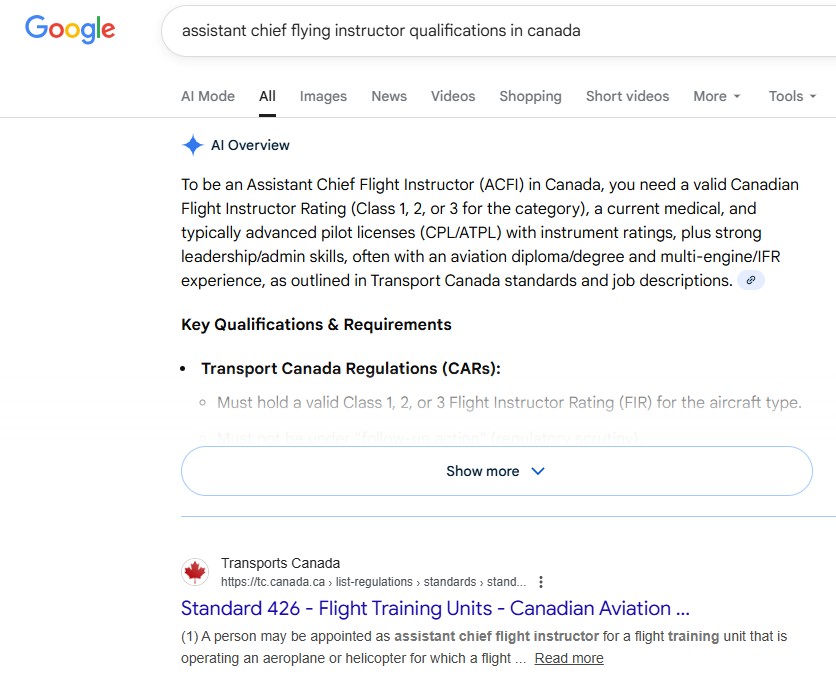Go to the News tab
The height and width of the screenshot is (680, 836).
point(389,96)
